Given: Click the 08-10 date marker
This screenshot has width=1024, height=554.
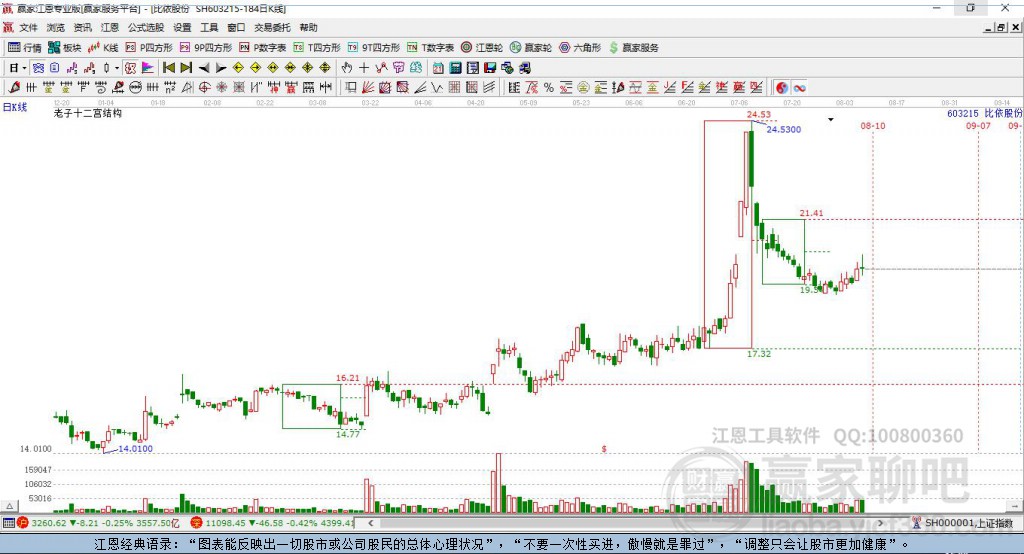Looking at the screenshot, I should (x=872, y=125).
